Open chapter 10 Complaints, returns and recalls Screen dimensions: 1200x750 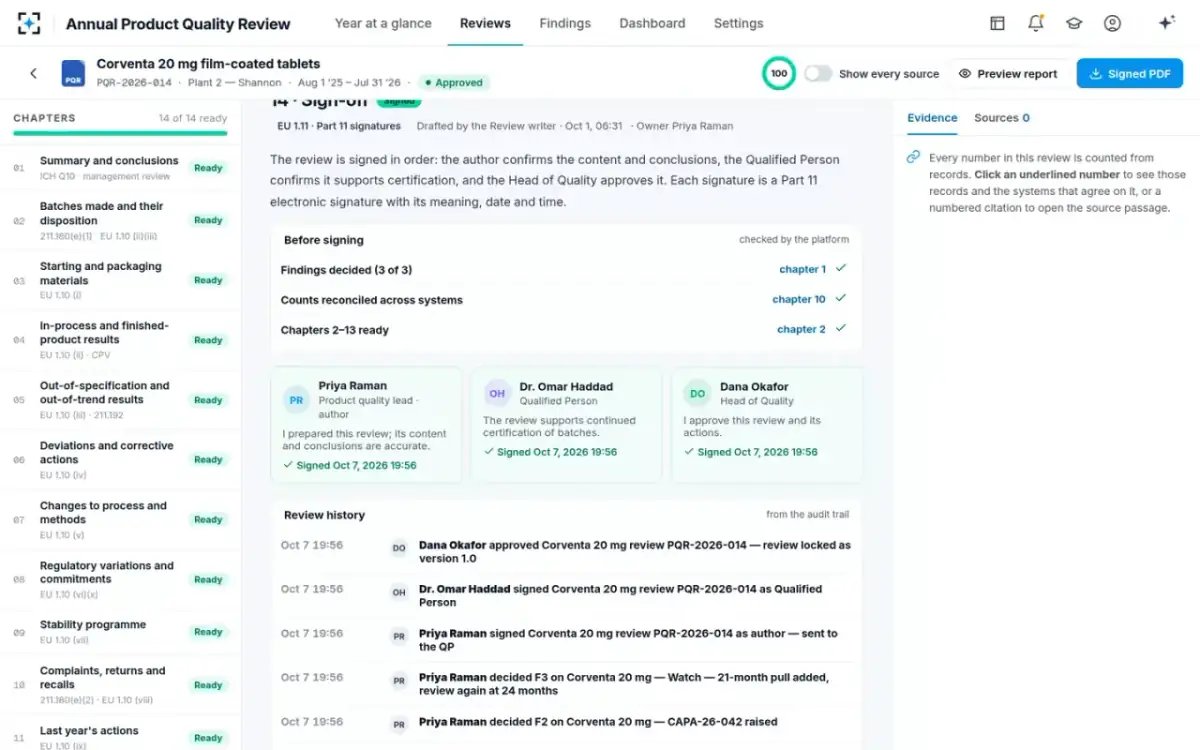(120, 685)
